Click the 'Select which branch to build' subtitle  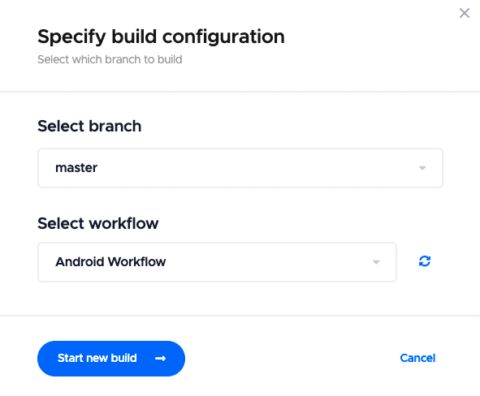point(110,59)
